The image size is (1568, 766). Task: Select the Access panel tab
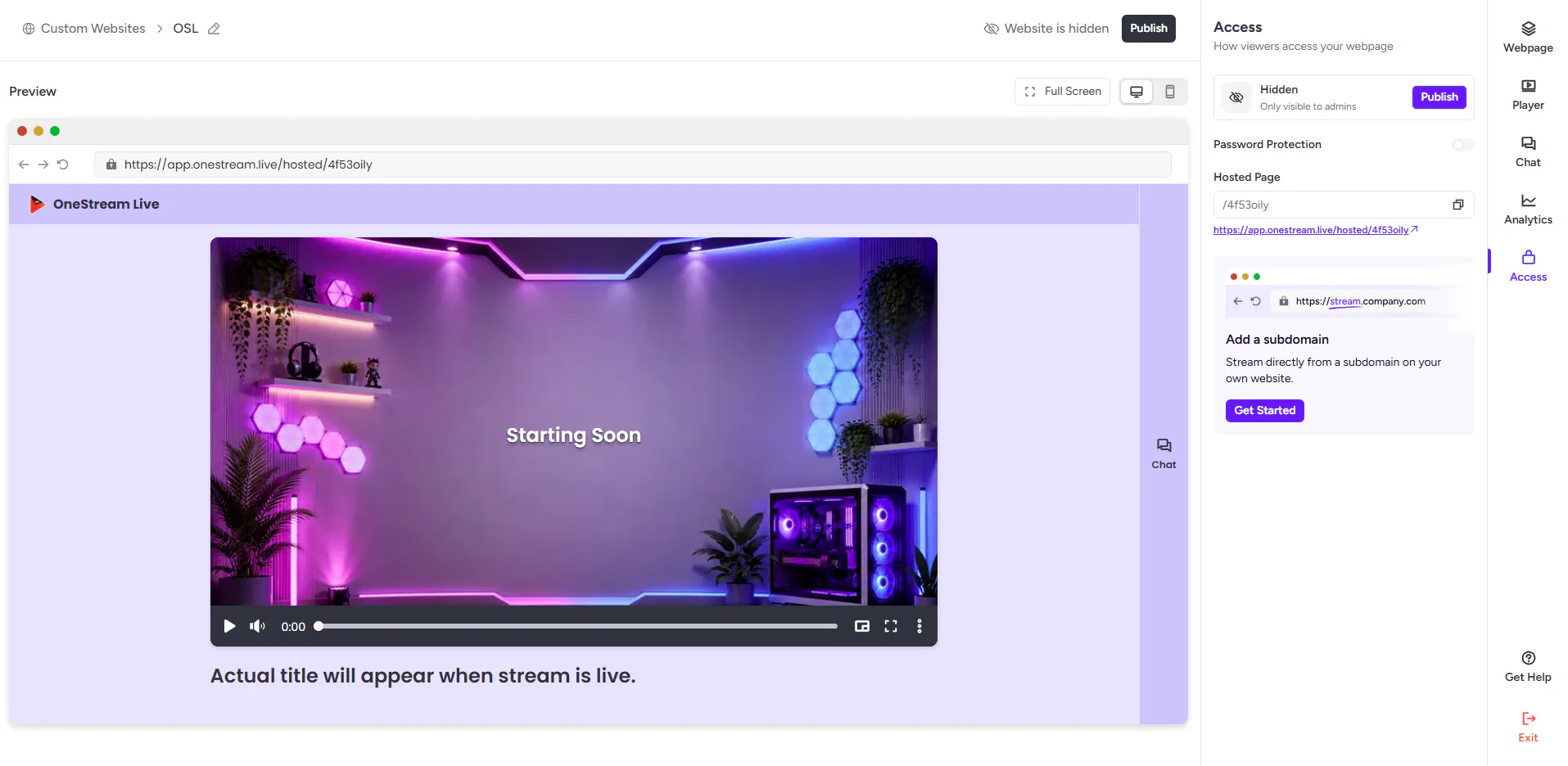[1528, 267]
